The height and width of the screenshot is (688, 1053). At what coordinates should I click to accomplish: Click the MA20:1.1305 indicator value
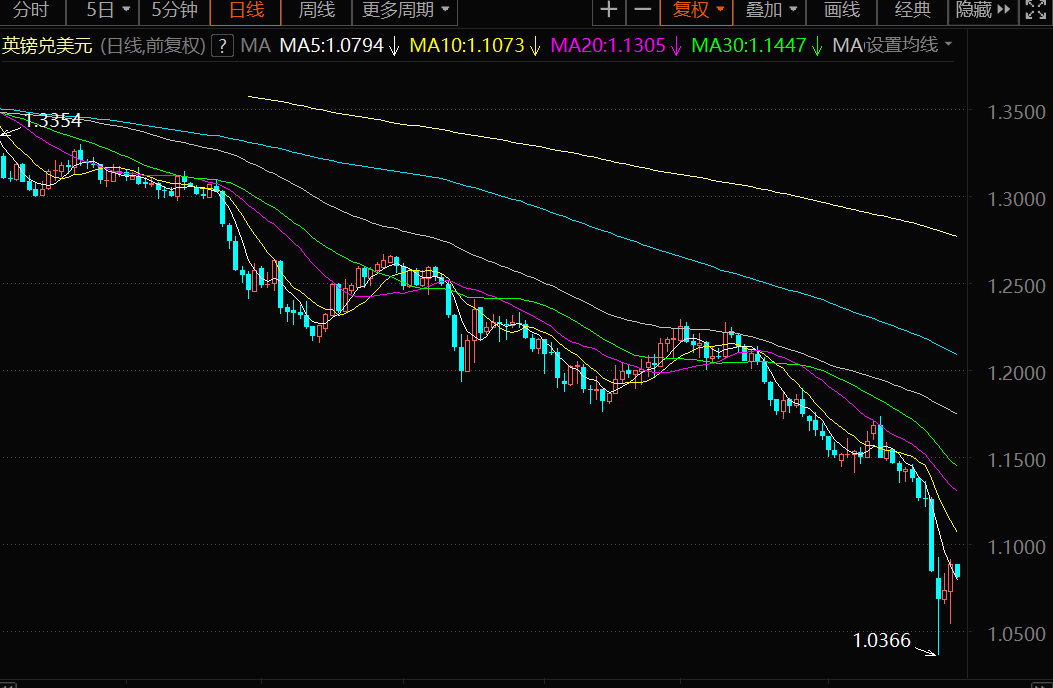[x=608, y=46]
